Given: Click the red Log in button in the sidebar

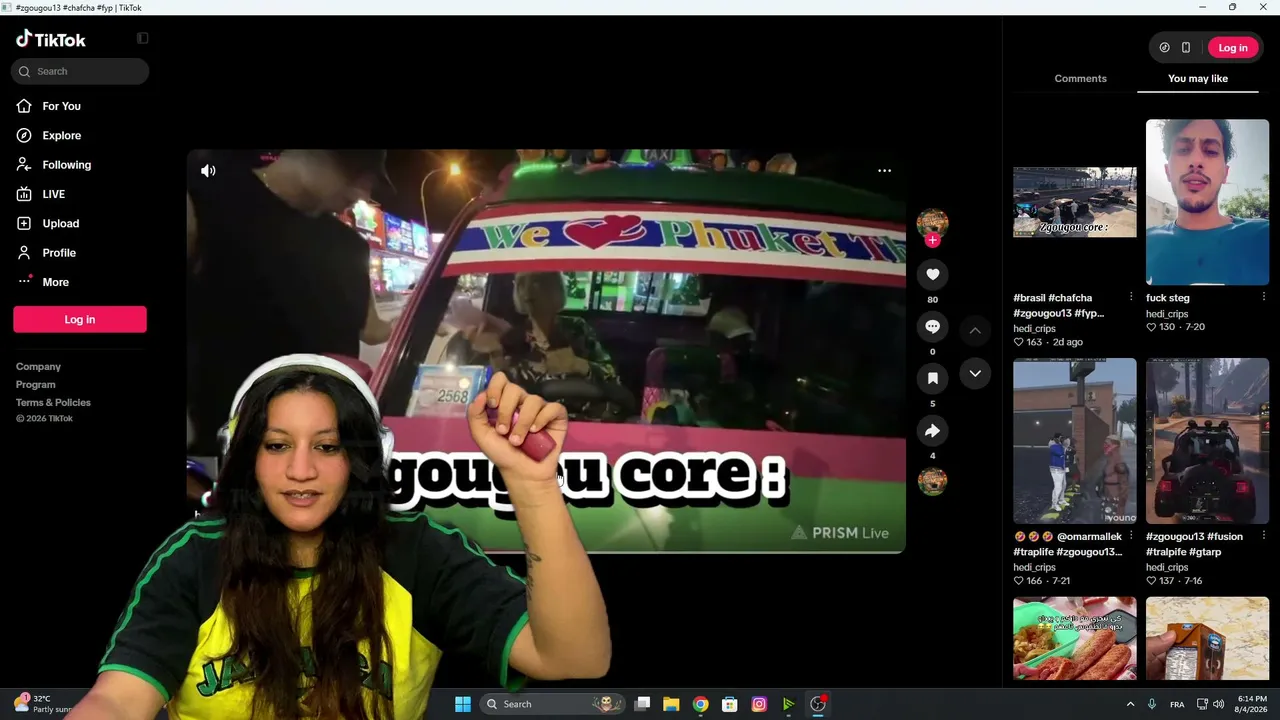Looking at the screenshot, I should tap(80, 319).
